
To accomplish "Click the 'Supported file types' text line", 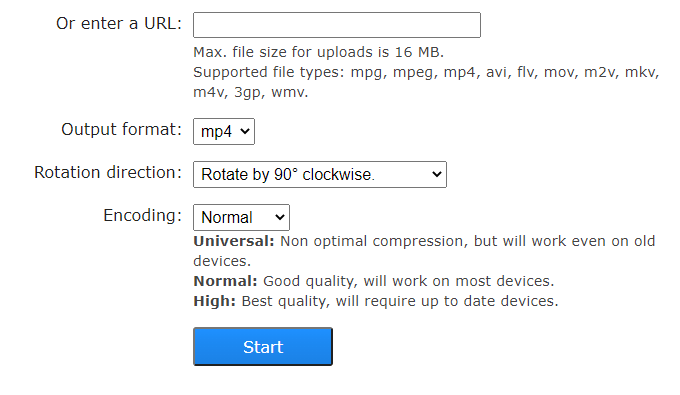I will pos(426,72).
